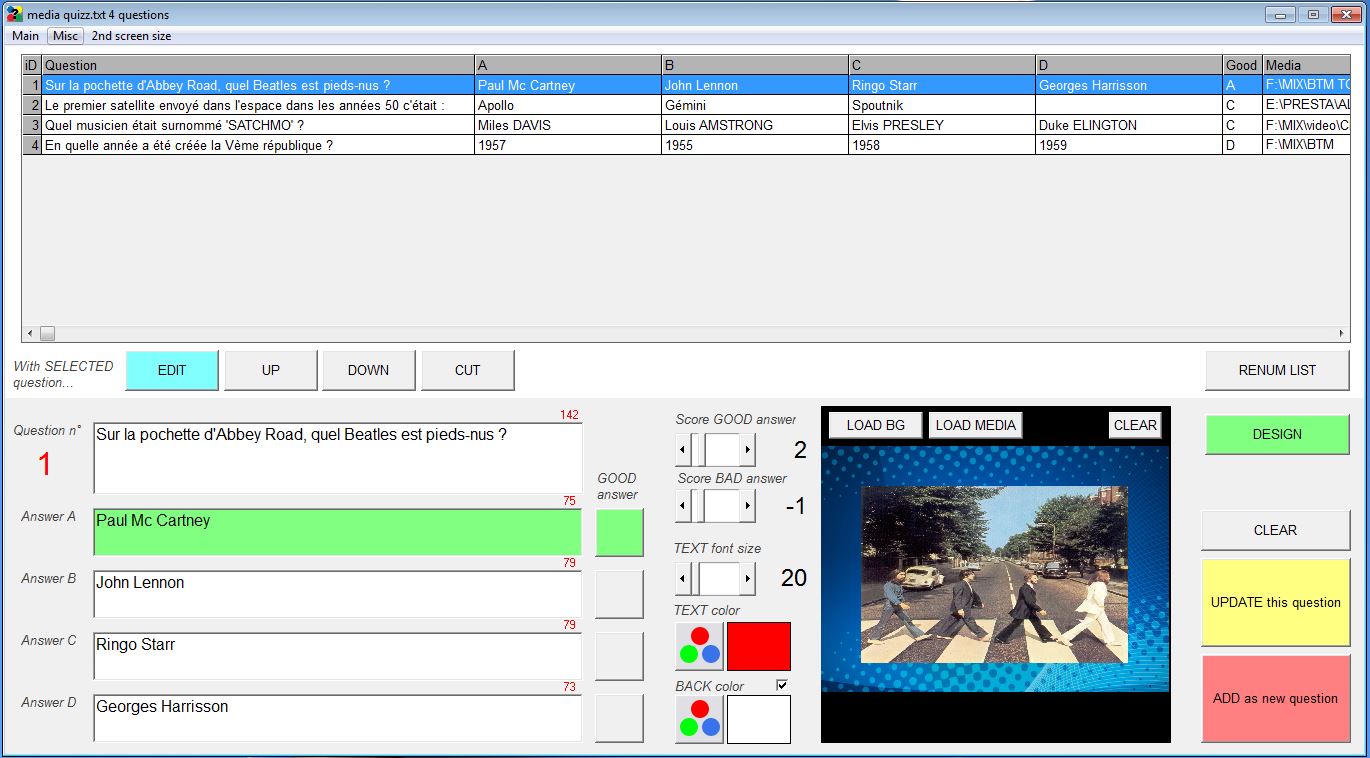Click CUT to remove selected question
This screenshot has width=1370, height=758.
[468, 370]
